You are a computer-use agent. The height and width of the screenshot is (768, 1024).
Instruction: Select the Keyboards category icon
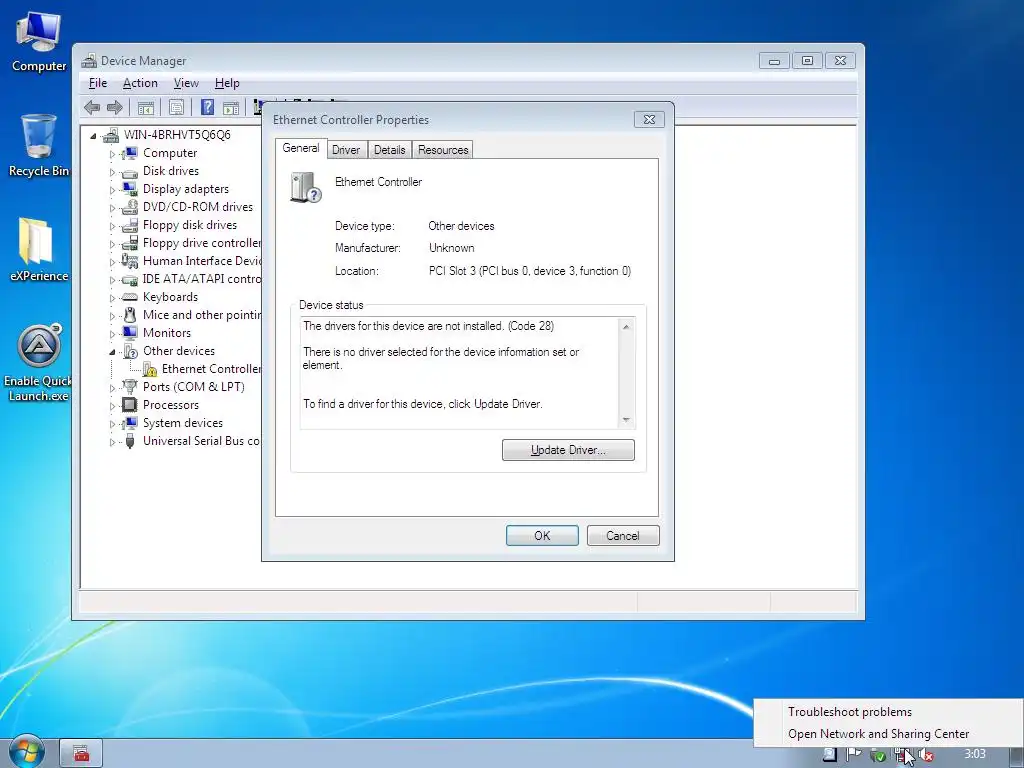tap(130, 297)
